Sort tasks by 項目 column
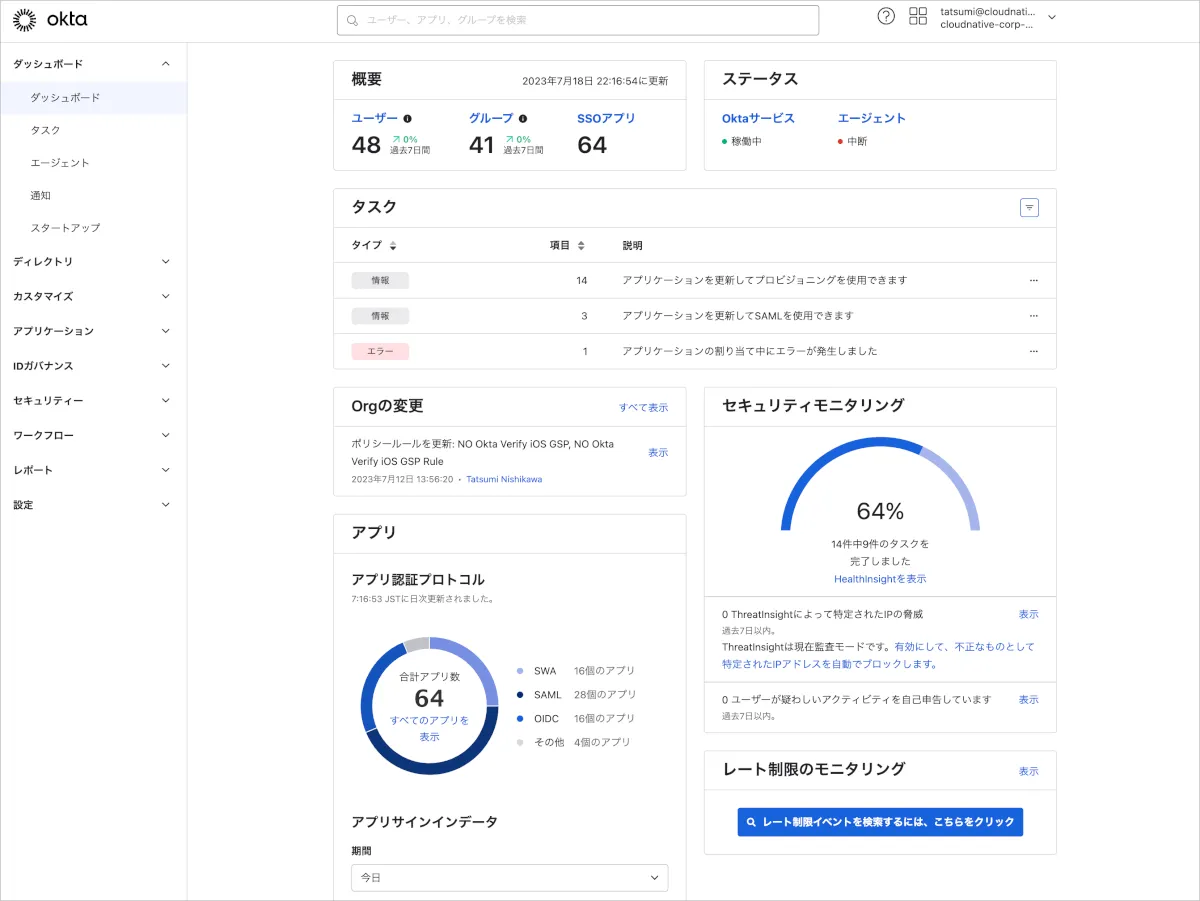 tap(581, 246)
